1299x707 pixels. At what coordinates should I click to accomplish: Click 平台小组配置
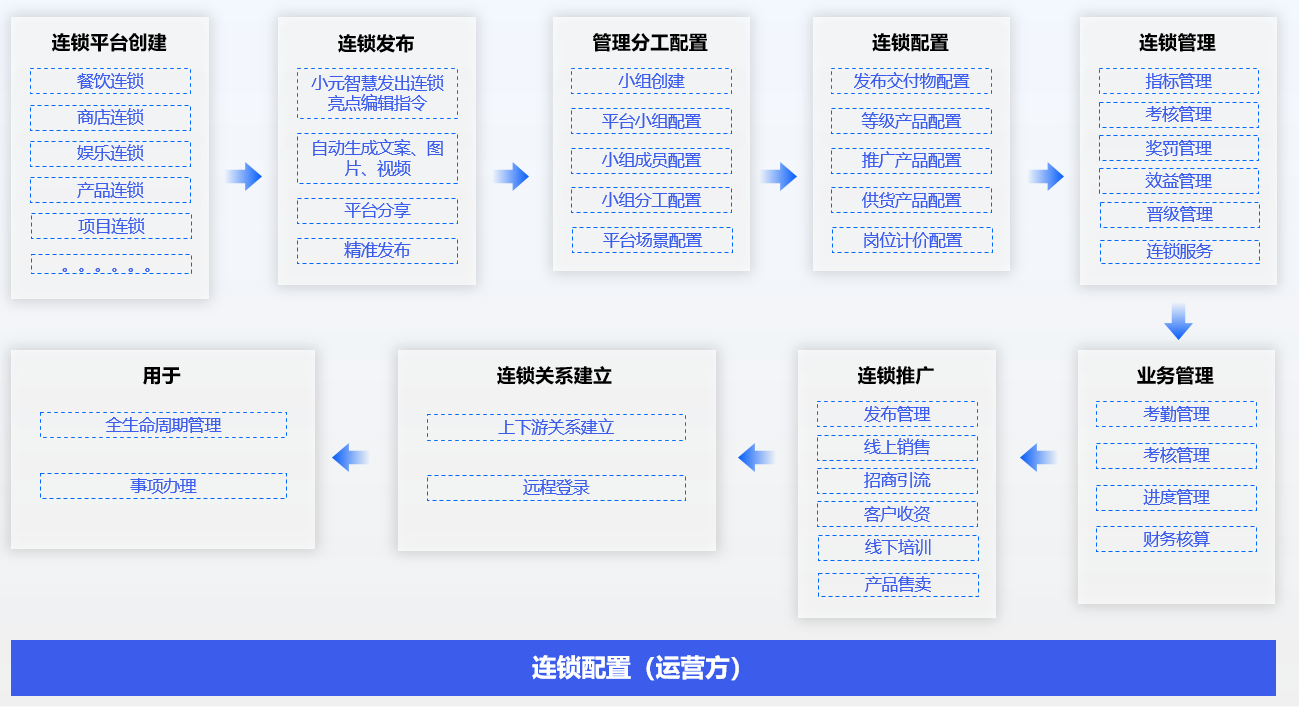coord(651,121)
